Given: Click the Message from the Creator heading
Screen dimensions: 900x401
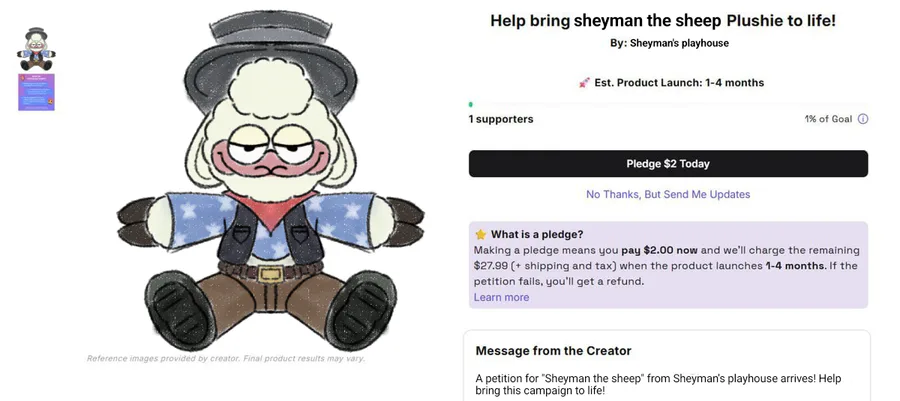Looking at the screenshot, I should [x=553, y=351].
